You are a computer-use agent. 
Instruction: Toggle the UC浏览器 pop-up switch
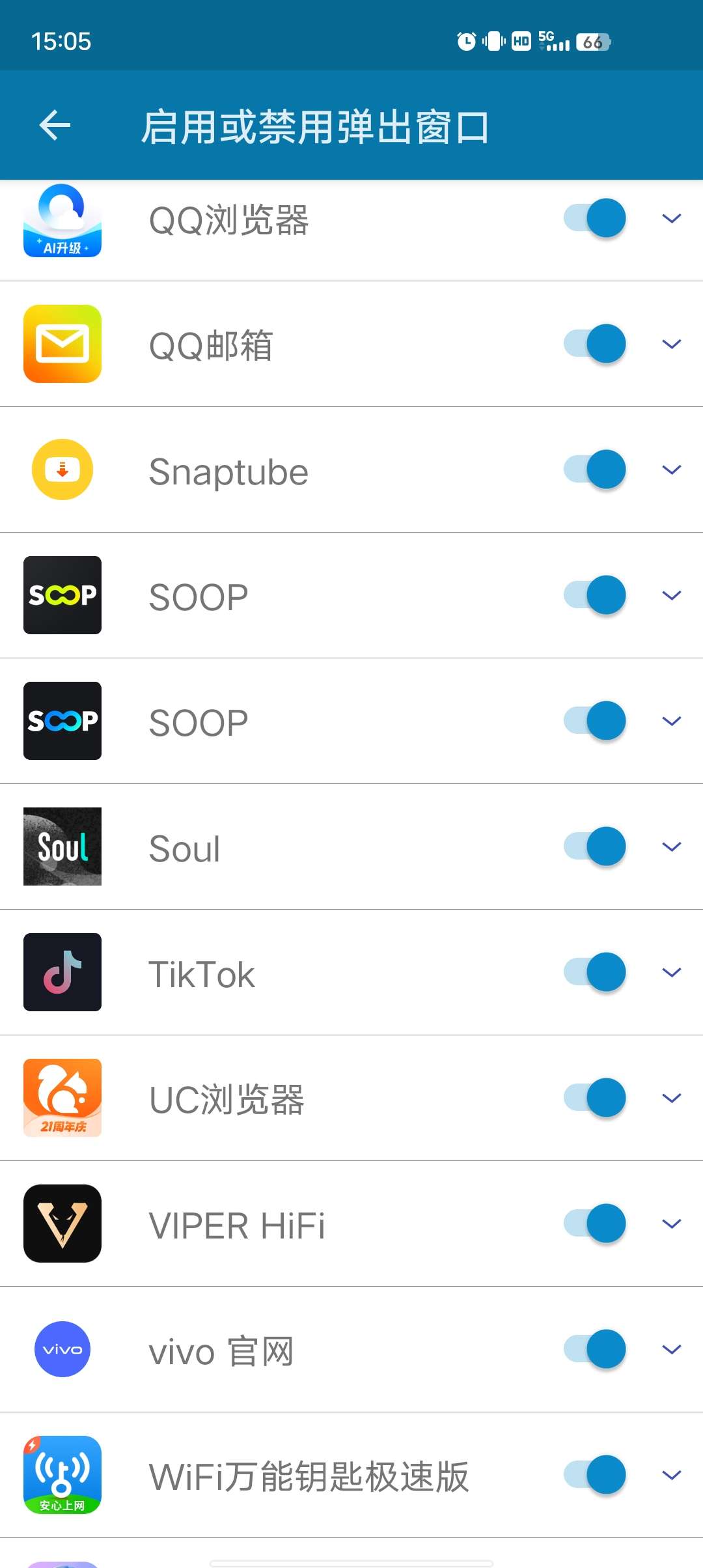(595, 1098)
